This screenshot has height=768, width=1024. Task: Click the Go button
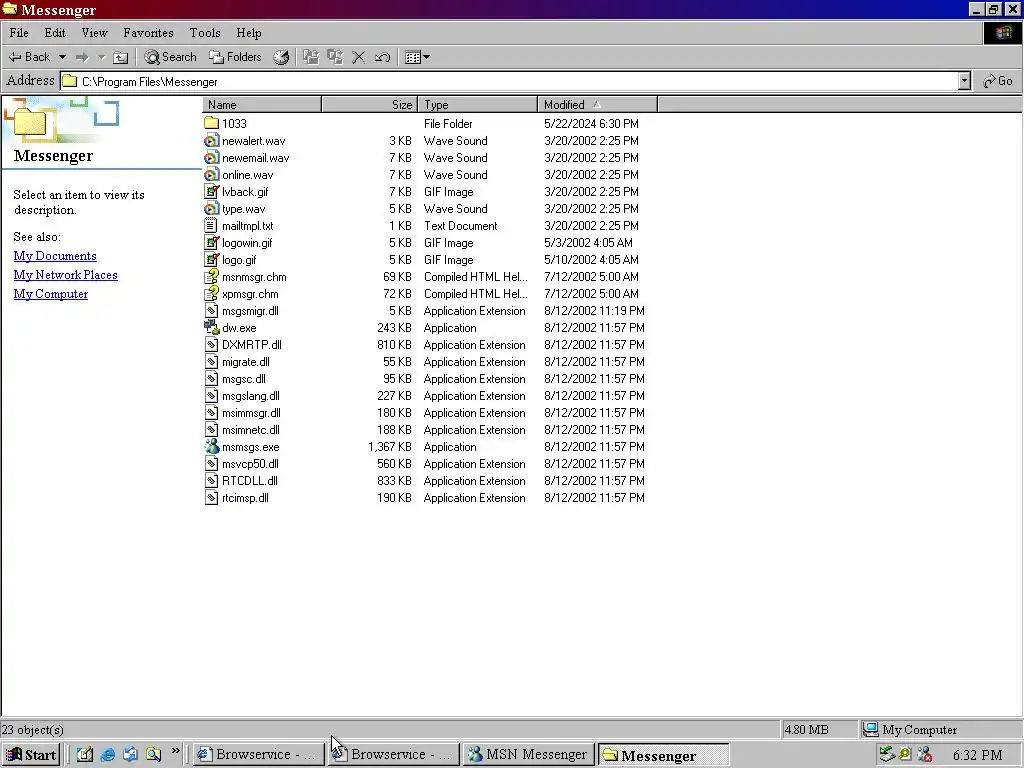pyautogui.click(x=997, y=81)
